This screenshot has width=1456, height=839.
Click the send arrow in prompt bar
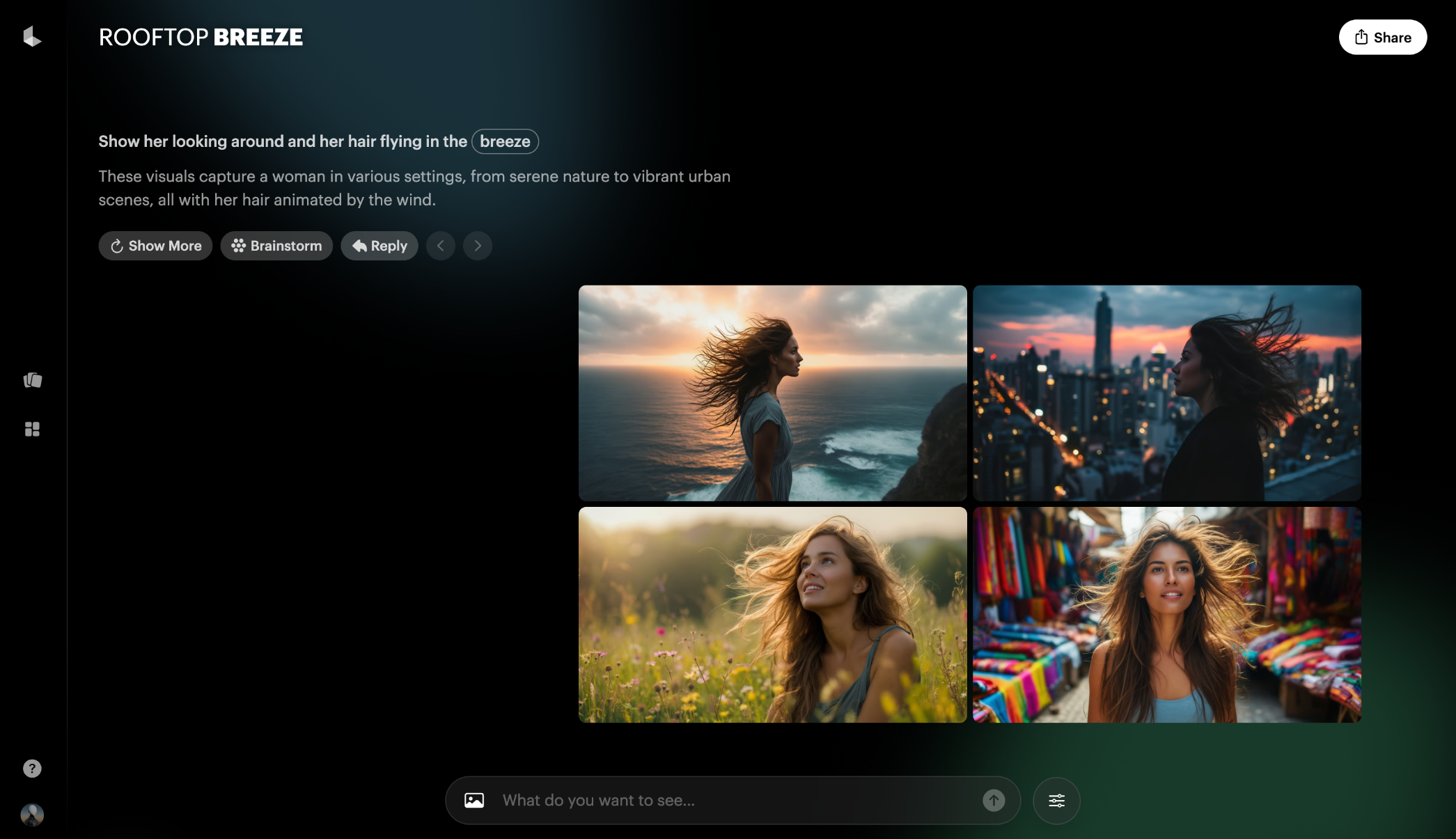tap(994, 800)
